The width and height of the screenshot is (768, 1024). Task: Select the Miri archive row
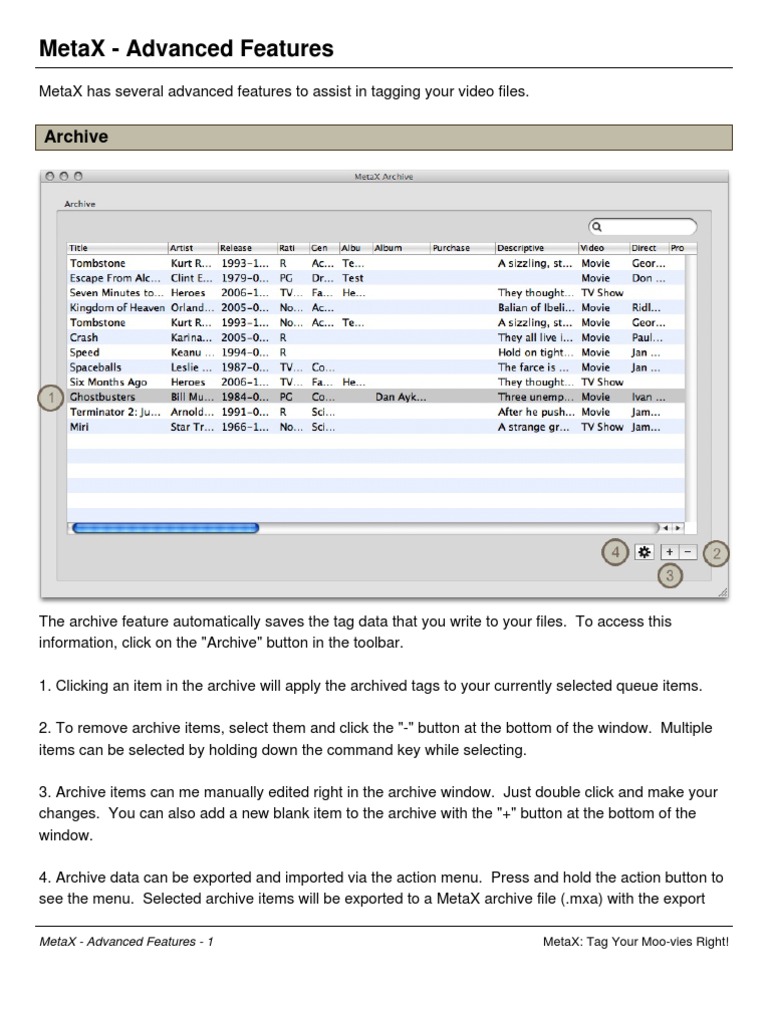376,427
